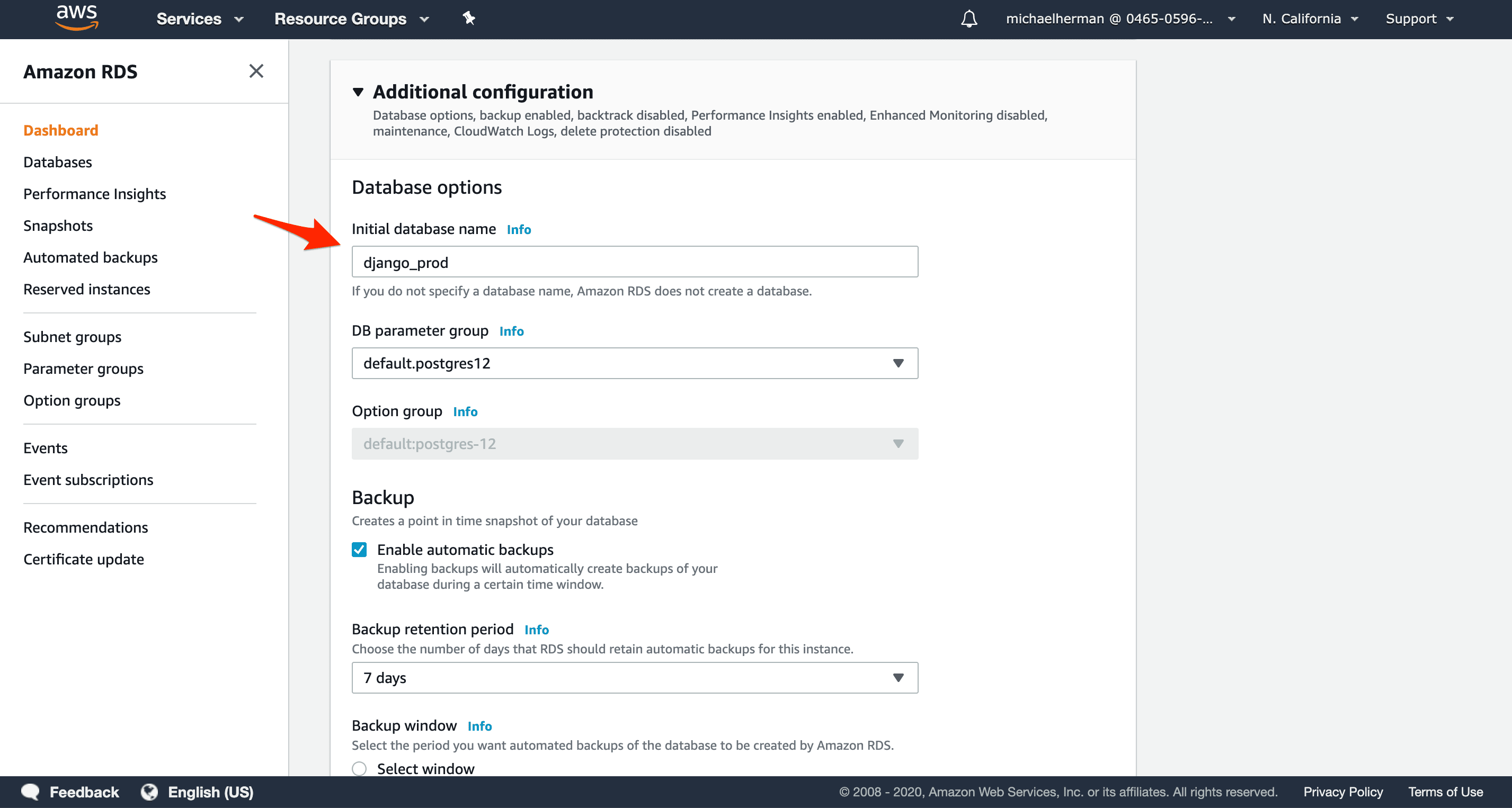This screenshot has height=808, width=1512.
Task: Select the backup retention period dropdown
Action: click(634, 678)
